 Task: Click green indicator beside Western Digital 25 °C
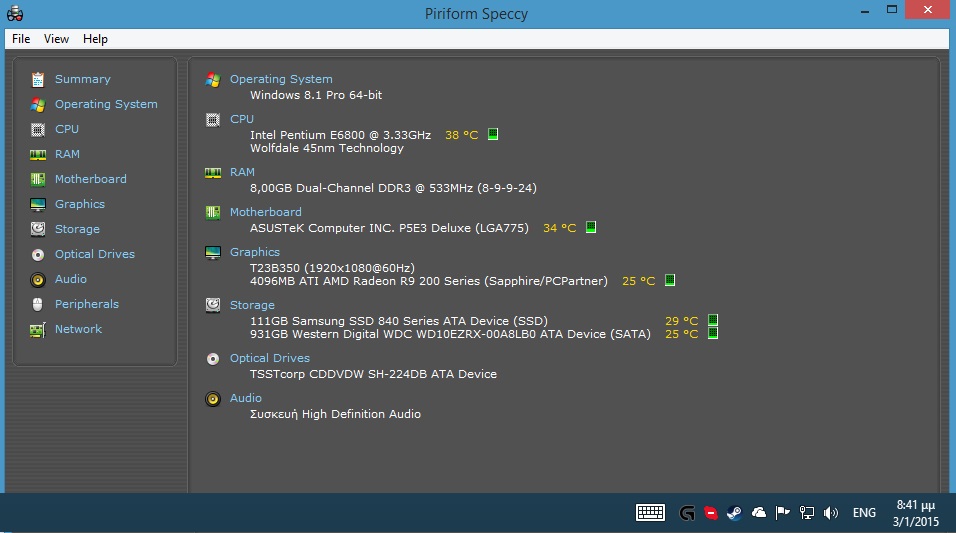(713, 334)
